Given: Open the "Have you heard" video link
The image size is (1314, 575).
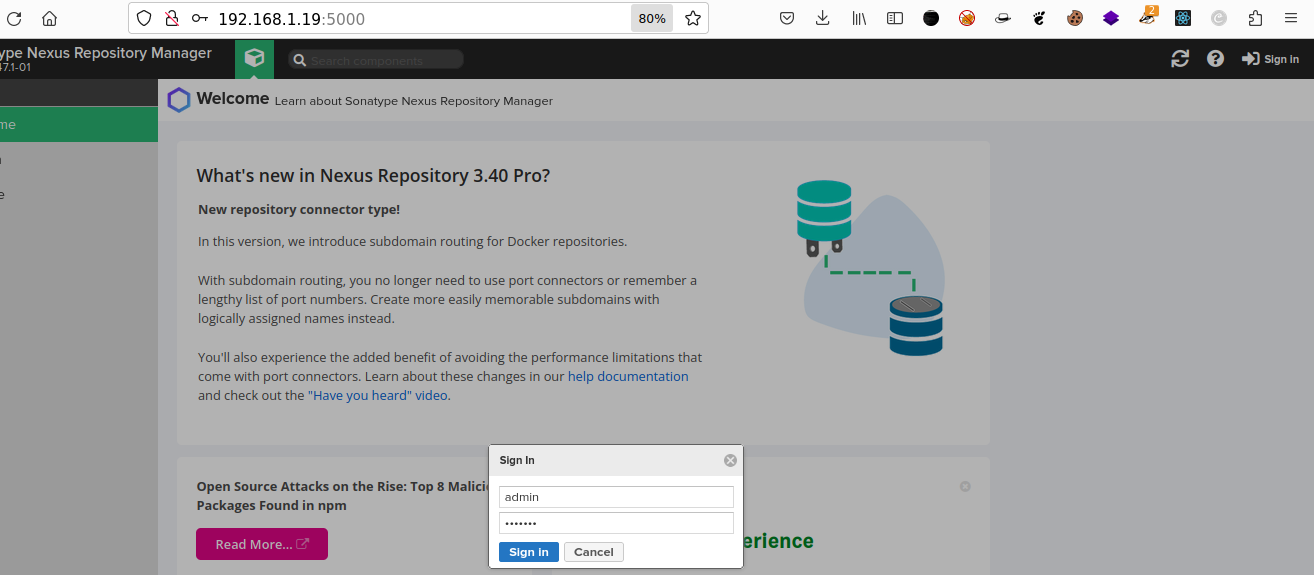Looking at the screenshot, I should tap(378, 396).
